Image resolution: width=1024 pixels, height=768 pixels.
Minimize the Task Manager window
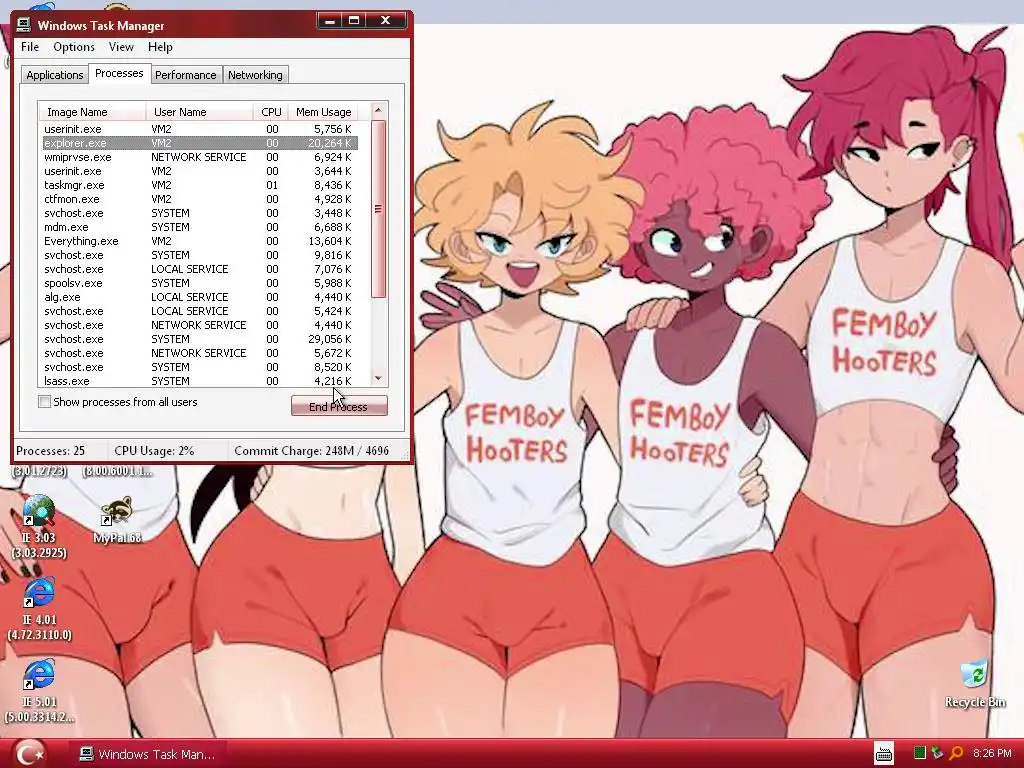pos(330,21)
